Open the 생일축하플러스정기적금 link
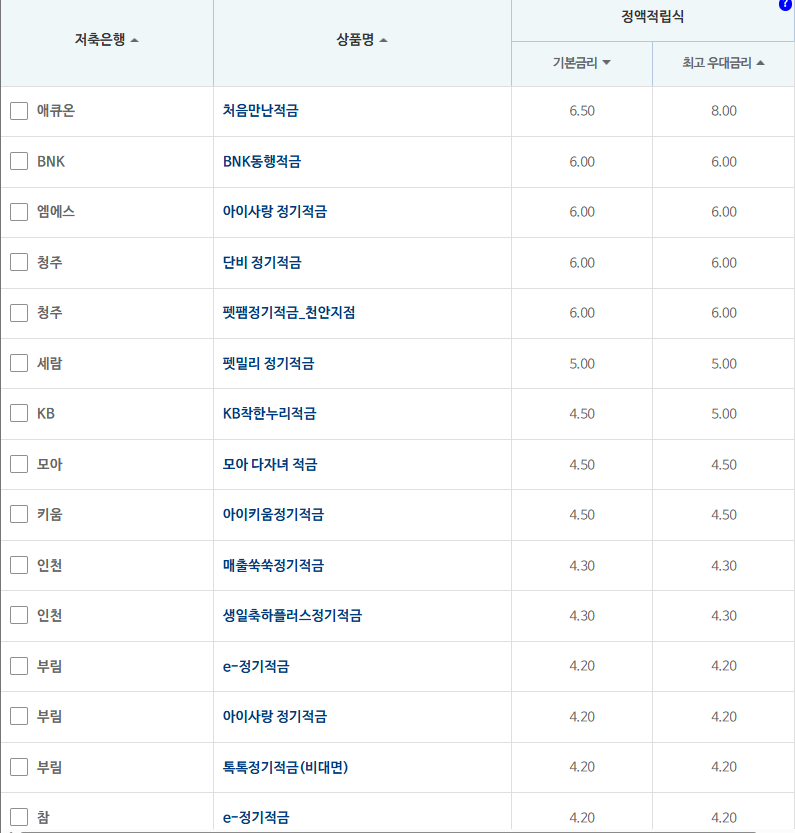Screen dimensions: 795x833 tap(292, 615)
